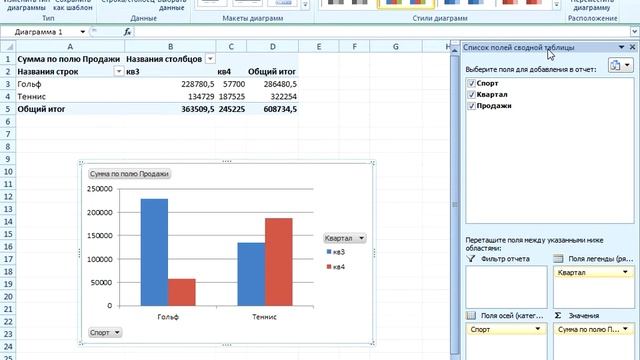Click the worksheet vertical scrollbar thumb

(455, 204)
